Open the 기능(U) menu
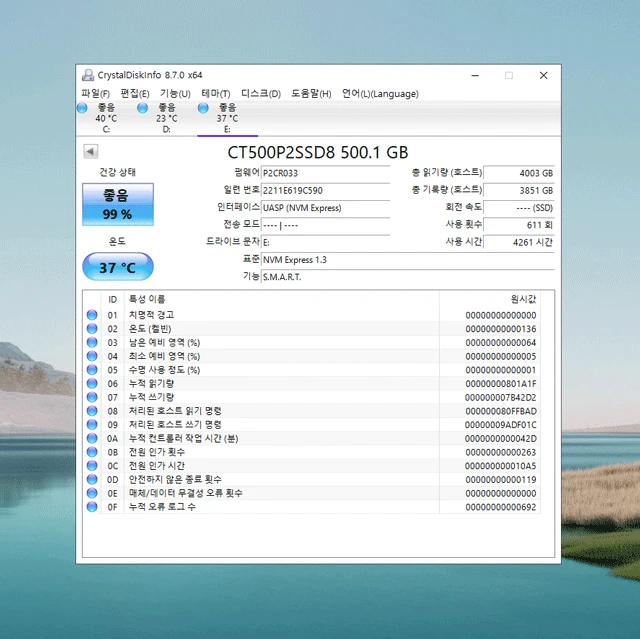This screenshot has height=639, width=640. (x=175, y=93)
